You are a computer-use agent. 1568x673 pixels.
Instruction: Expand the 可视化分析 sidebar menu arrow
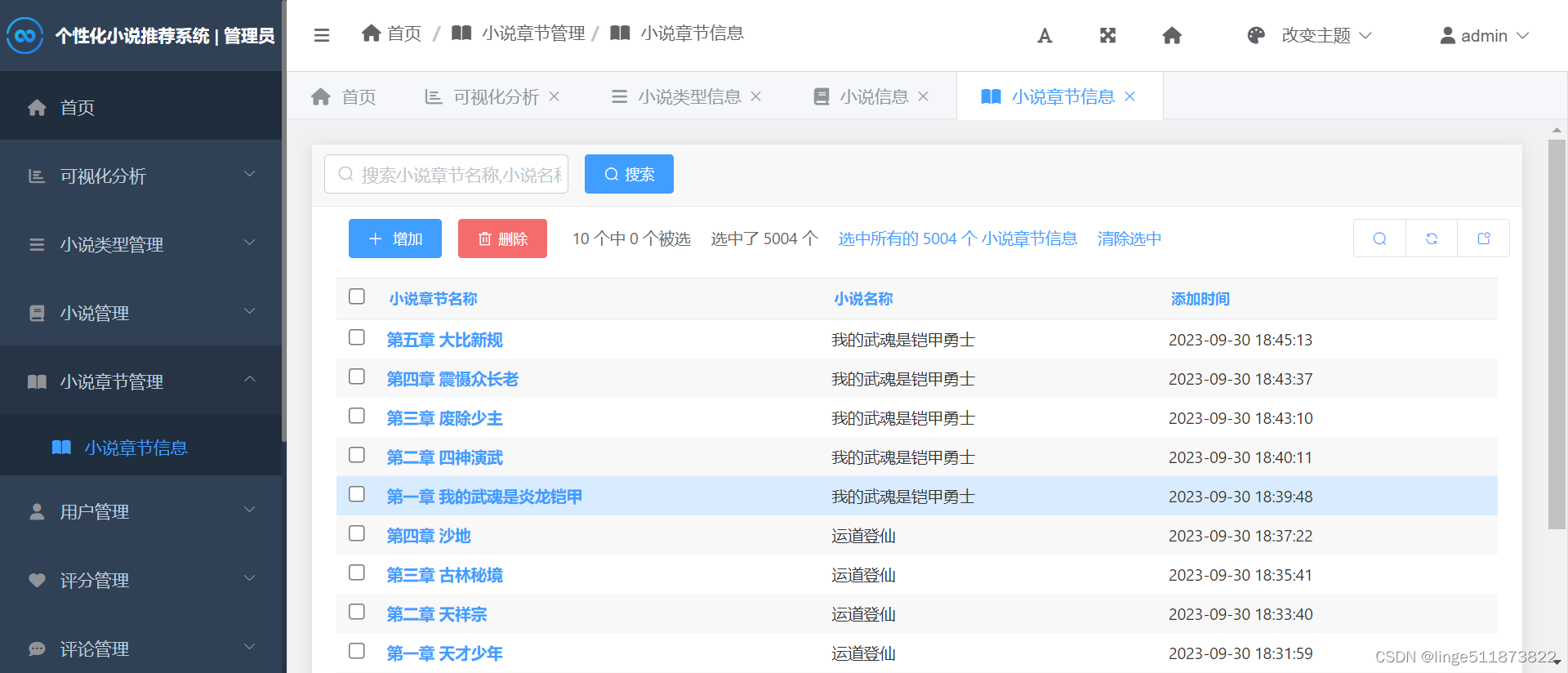[x=250, y=174]
